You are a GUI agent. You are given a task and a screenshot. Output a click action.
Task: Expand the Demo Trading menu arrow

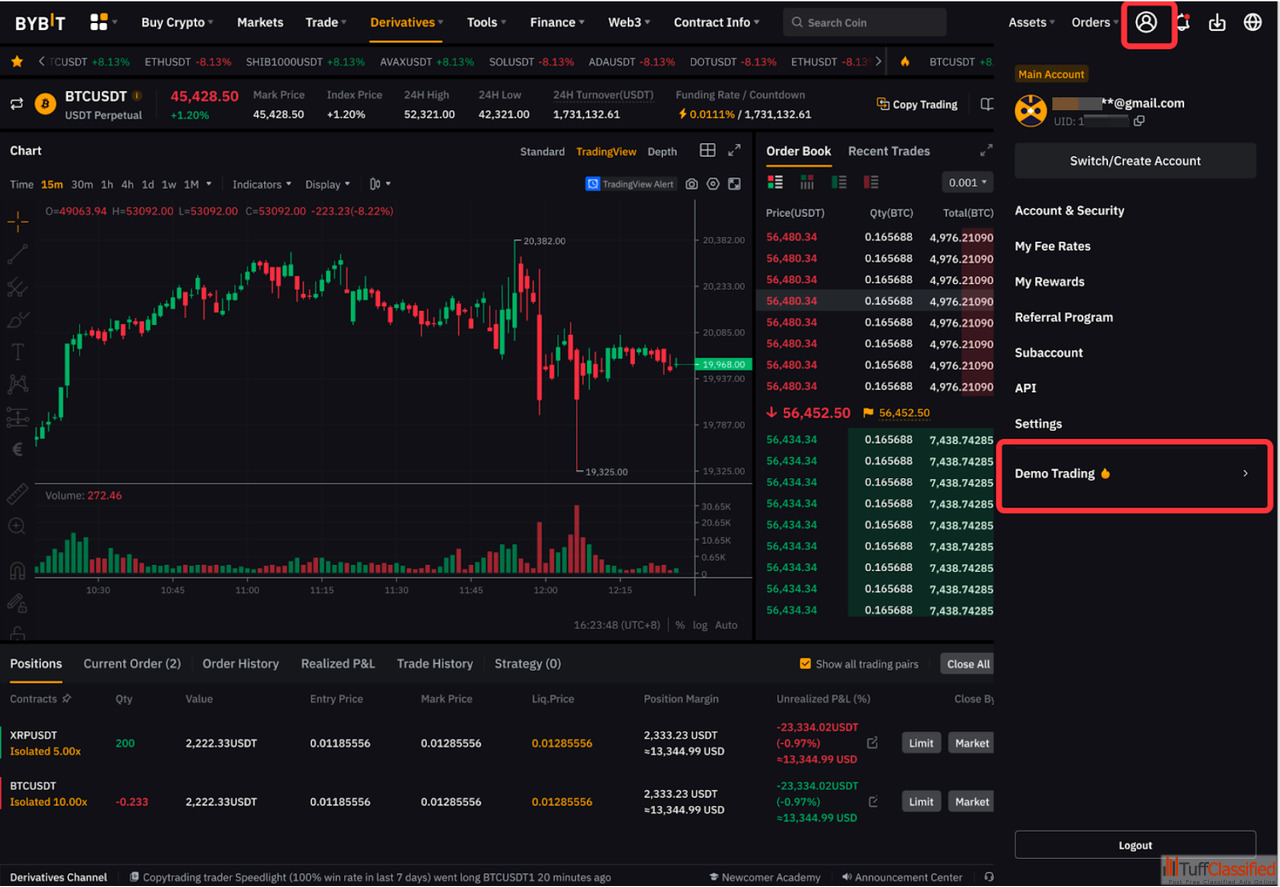[1245, 474]
